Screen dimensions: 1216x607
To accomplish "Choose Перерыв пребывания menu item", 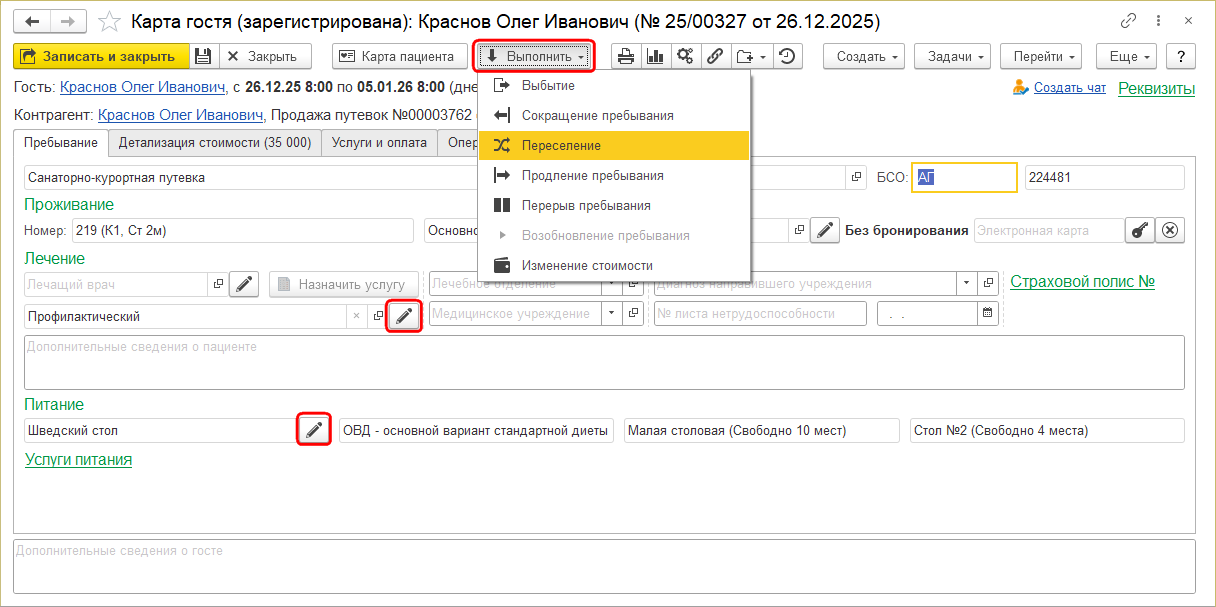I will (x=614, y=206).
